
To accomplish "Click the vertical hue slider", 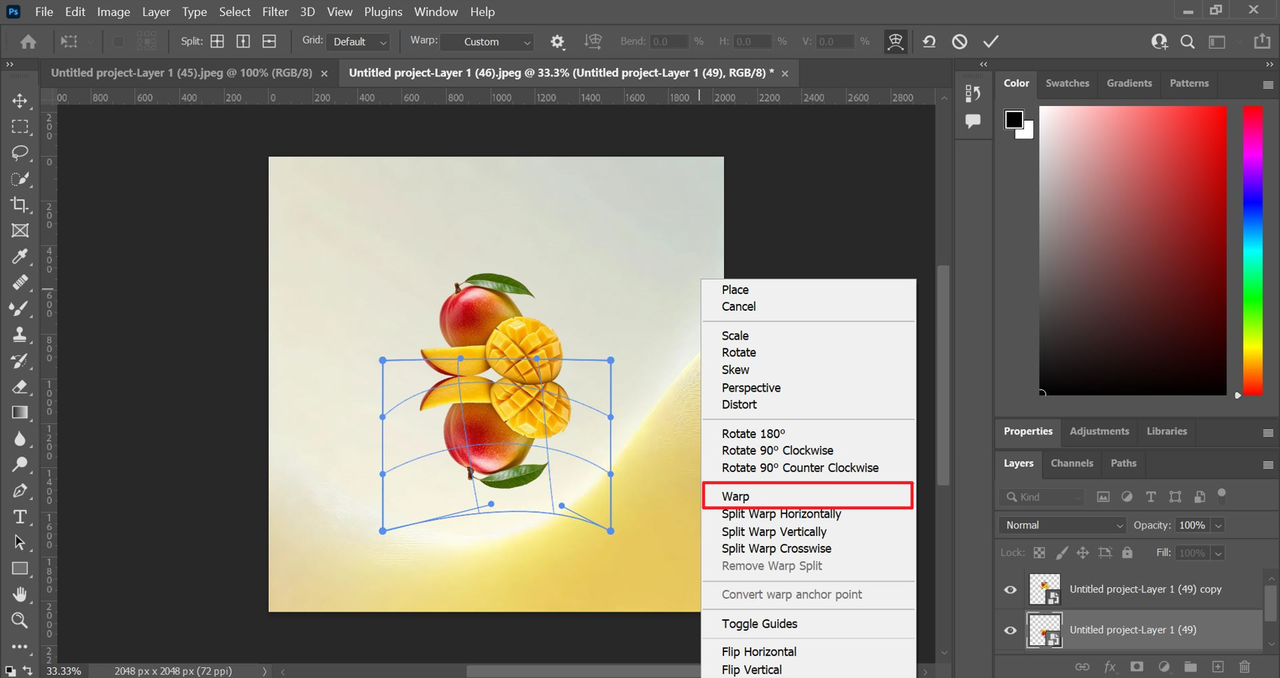I will [x=1253, y=250].
